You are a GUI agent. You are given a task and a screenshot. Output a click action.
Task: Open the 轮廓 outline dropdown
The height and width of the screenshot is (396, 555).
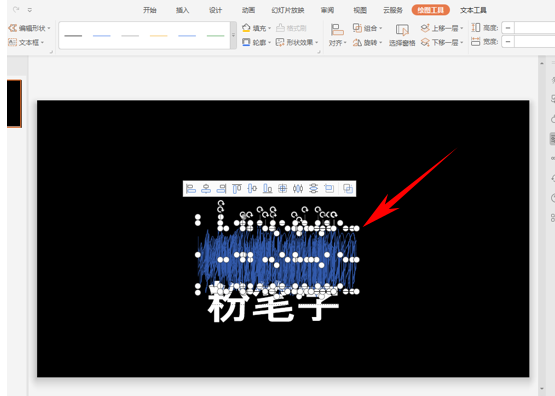pyautogui.click(x=256, y=42)
